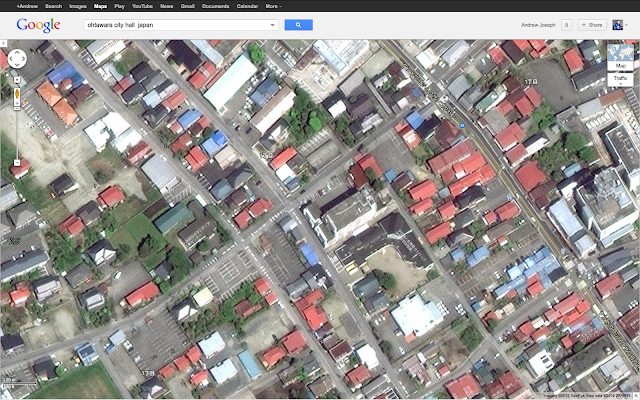Click the zoom out minus button

tap(17, 163)
